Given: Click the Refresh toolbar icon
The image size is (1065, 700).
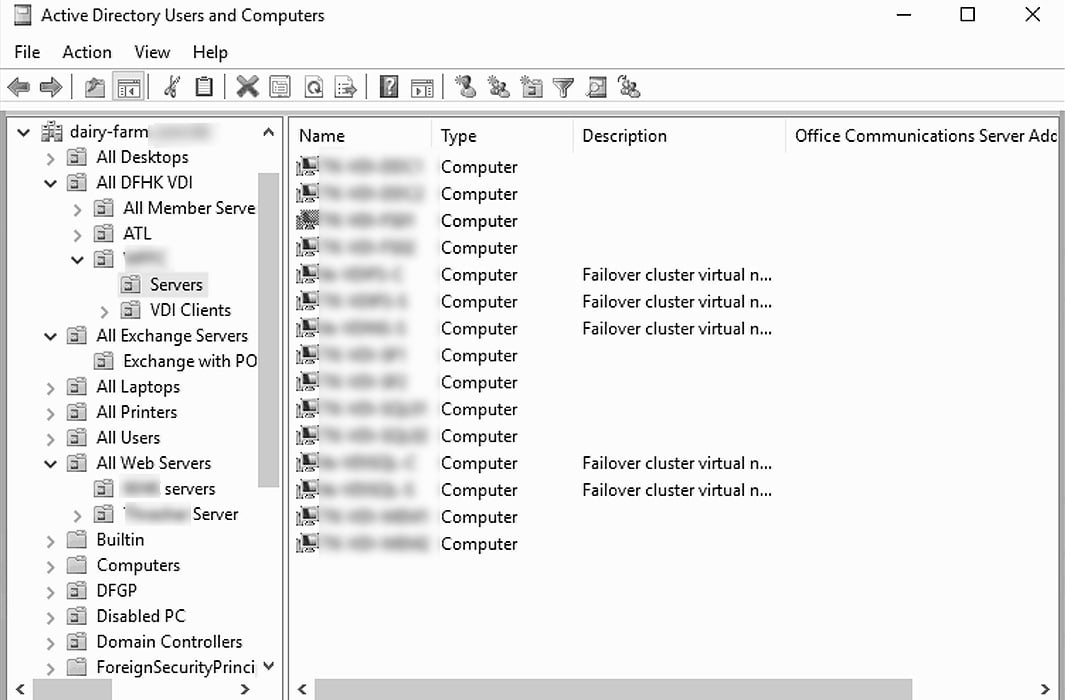Looking at the screenshot, I should (x=314, y=87).
